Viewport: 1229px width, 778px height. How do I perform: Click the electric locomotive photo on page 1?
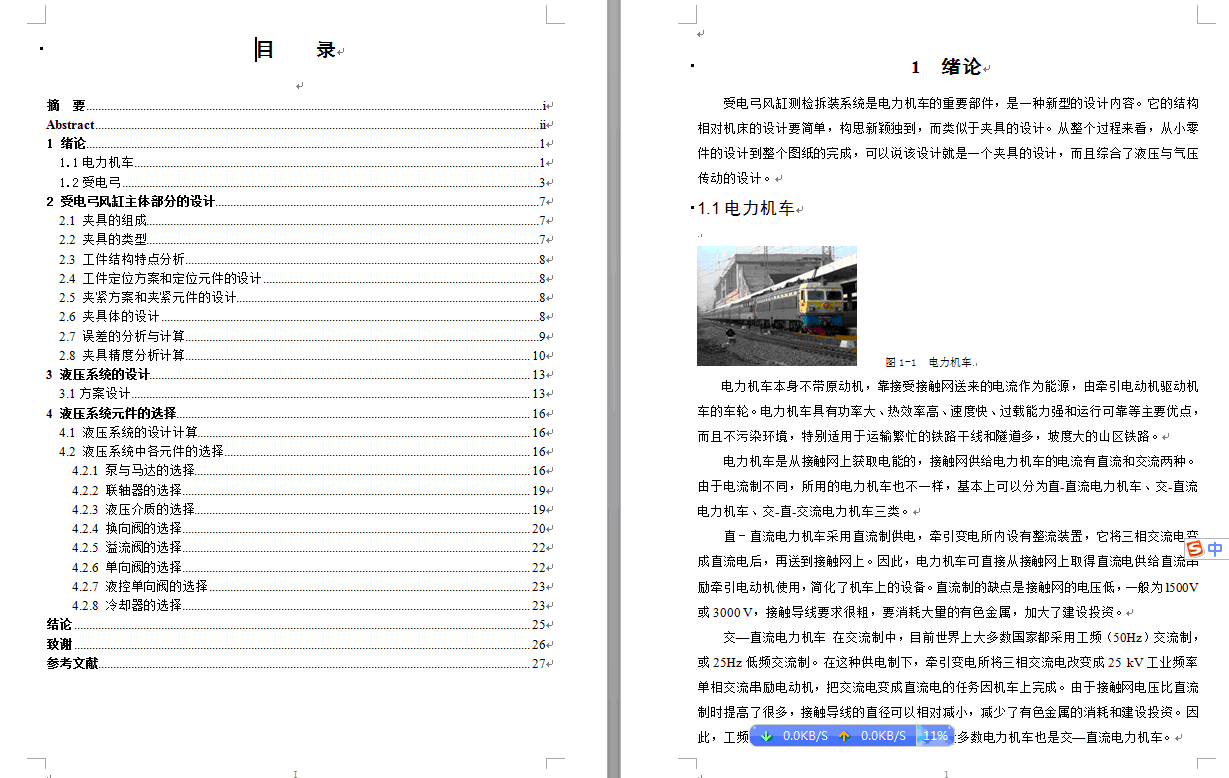(777, 305)
